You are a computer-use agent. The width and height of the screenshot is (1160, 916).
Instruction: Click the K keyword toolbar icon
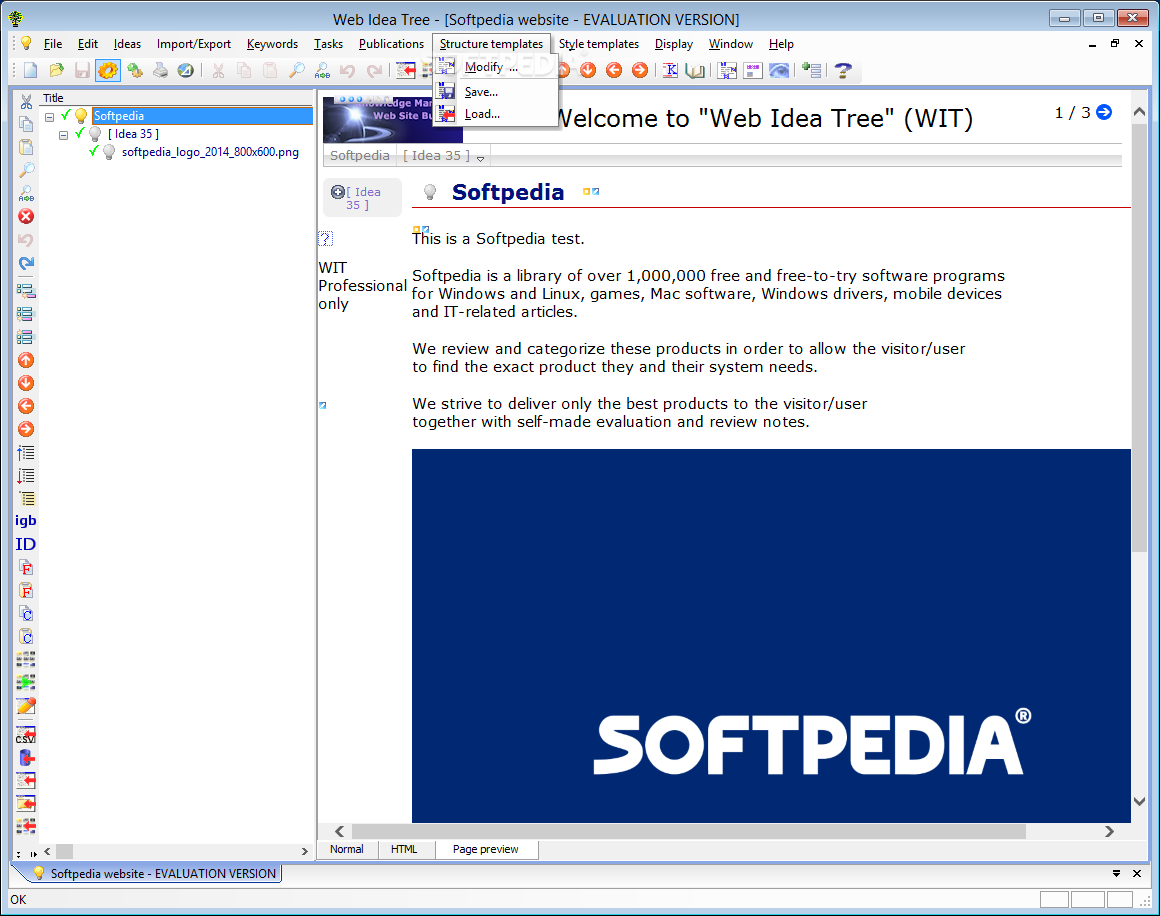(670, 70)
